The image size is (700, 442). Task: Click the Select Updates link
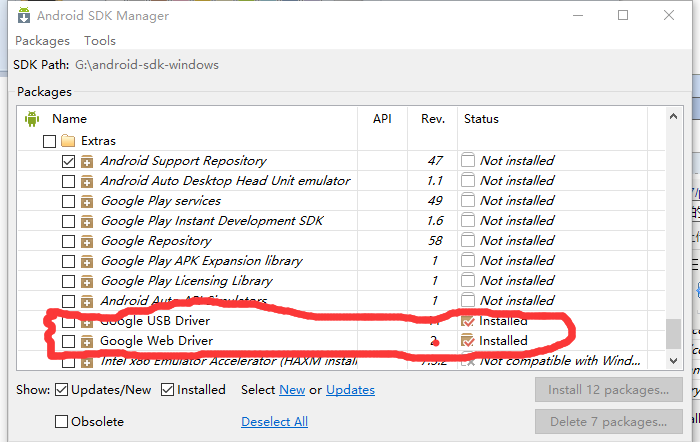(350, 390)
